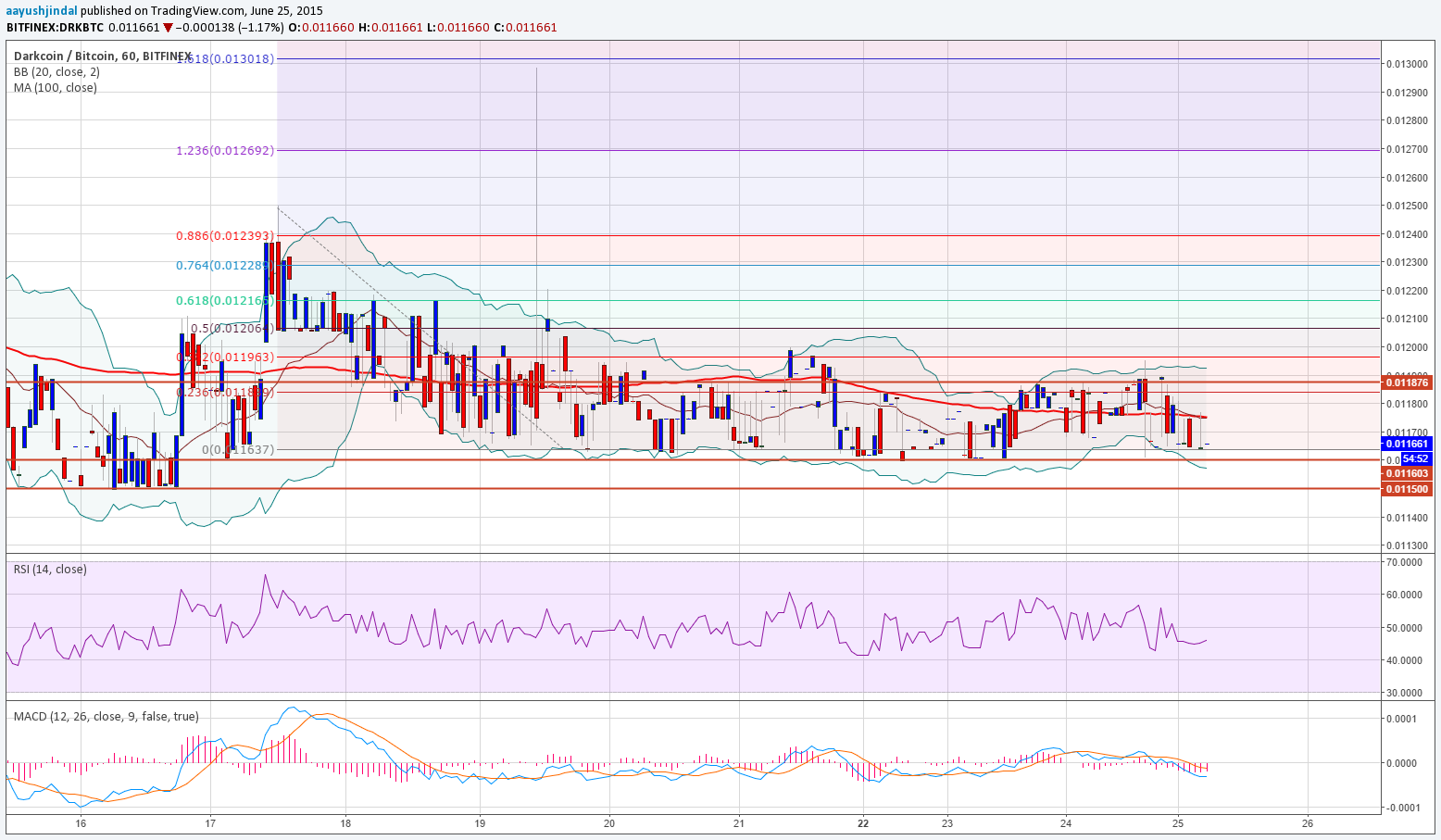Click the H:0.011661 high value
The height and width of the screenshot is (840, 1441).
coord(390,27)
